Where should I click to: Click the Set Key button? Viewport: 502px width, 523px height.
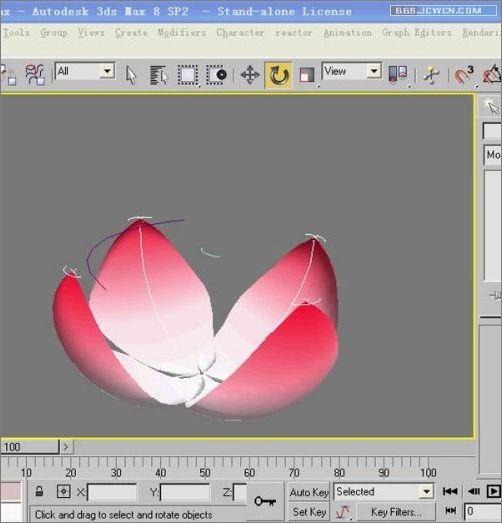point(309,512)
